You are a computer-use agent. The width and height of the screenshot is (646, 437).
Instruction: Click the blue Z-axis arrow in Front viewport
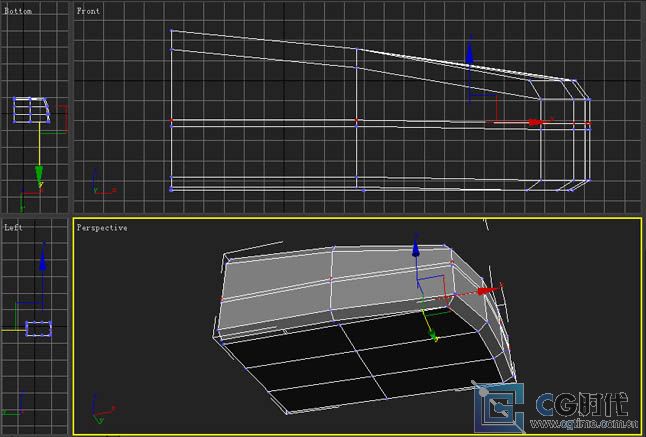[x=470, y=53]
